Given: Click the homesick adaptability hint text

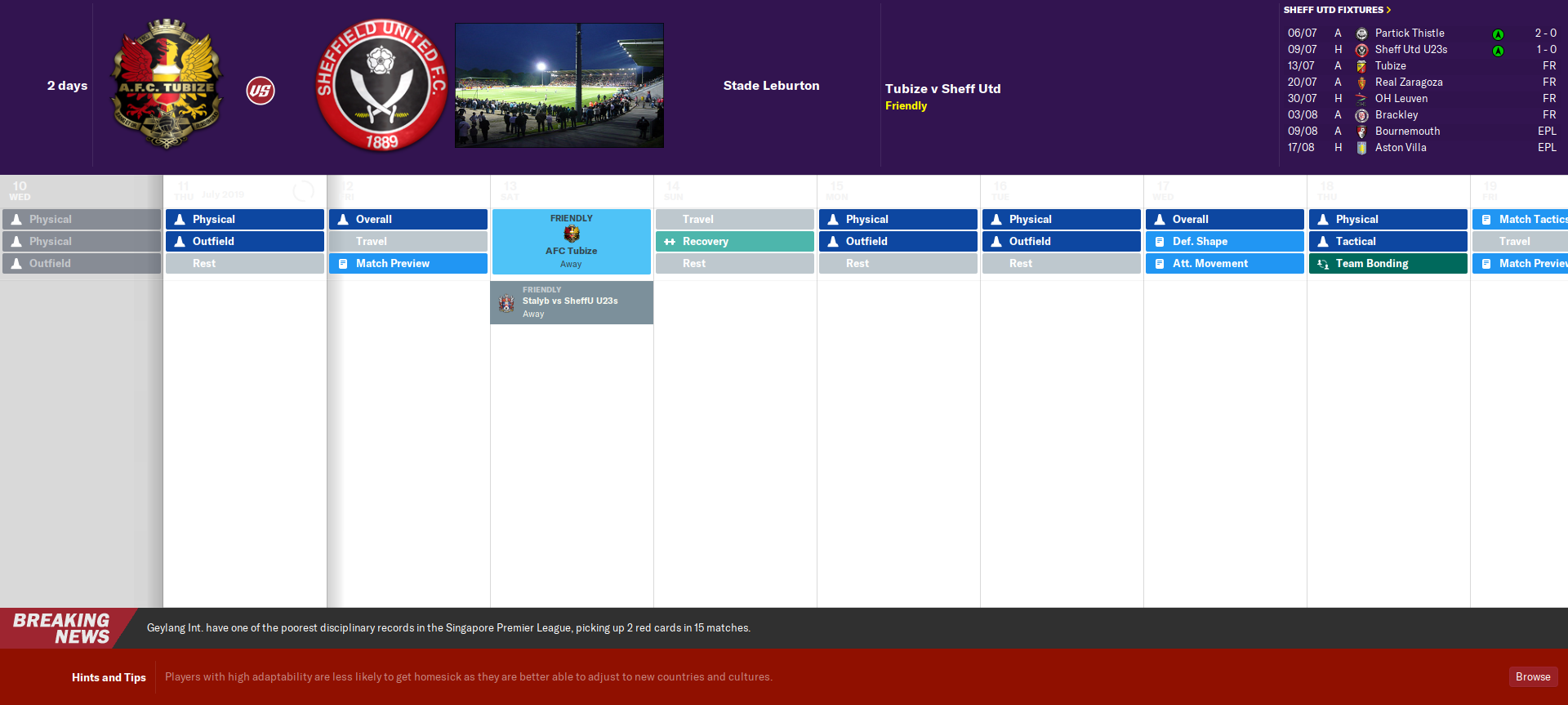Looking at the screenshot, I should click(469, 677).
